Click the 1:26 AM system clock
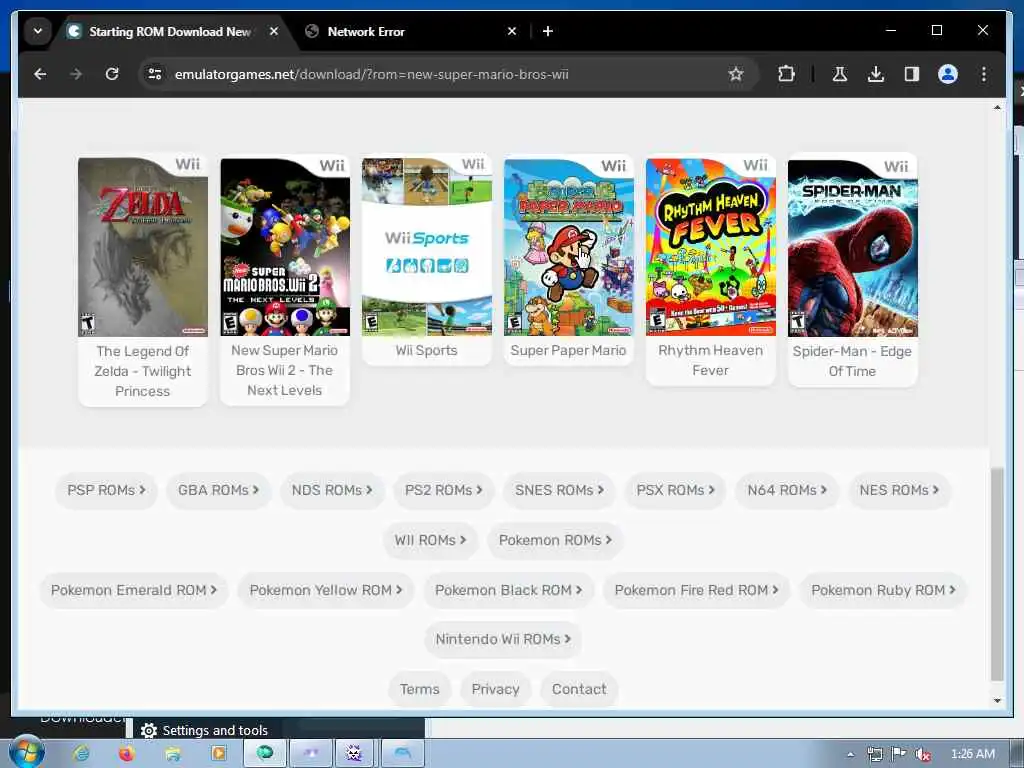1024x768 pixels. point(972,754)
